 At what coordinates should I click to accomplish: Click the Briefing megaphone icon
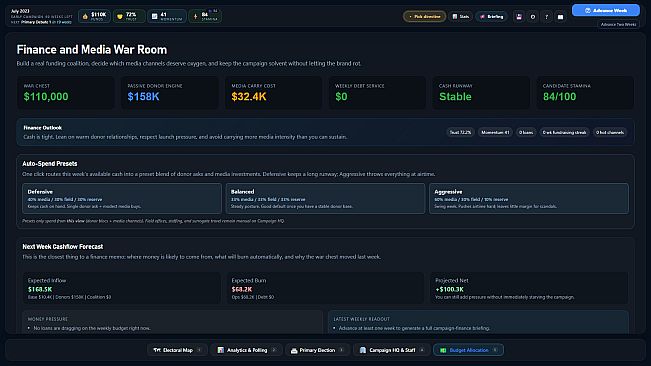pyautogui.click(x=482, y=17)
